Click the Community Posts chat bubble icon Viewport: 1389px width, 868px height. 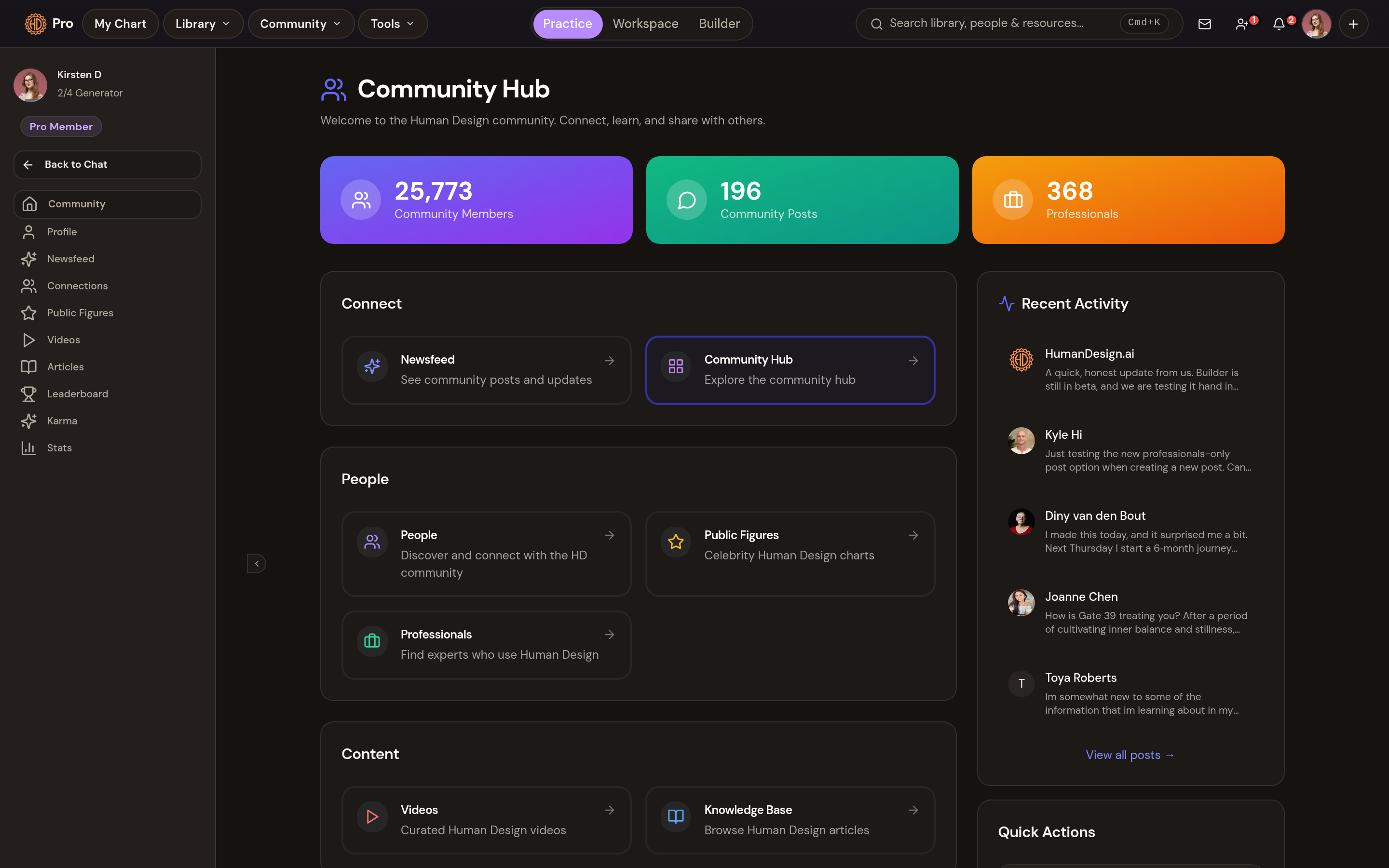686,200
